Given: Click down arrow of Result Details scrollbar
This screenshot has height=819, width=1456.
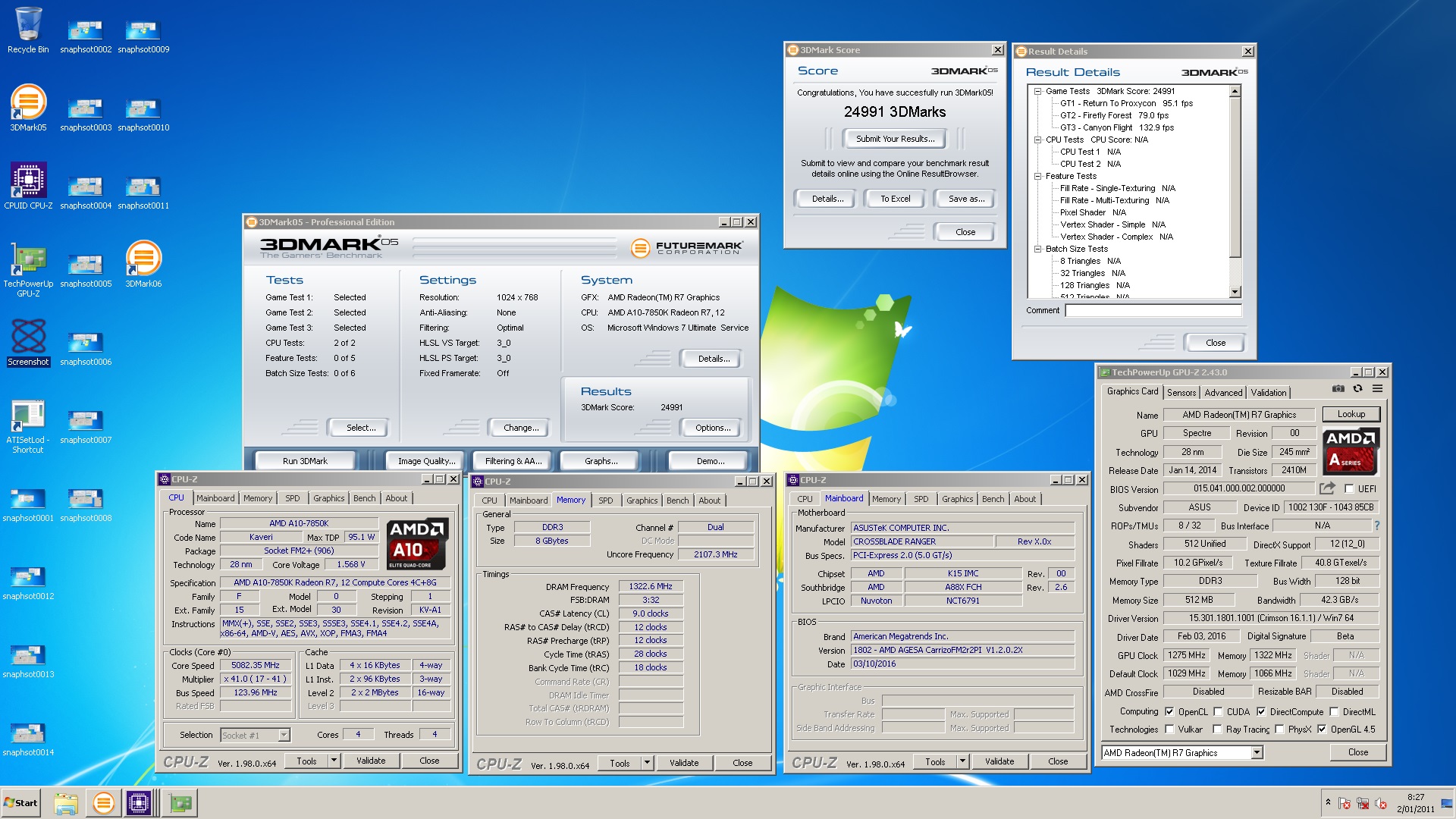Looking at the screenshot, I should 1235,292.
